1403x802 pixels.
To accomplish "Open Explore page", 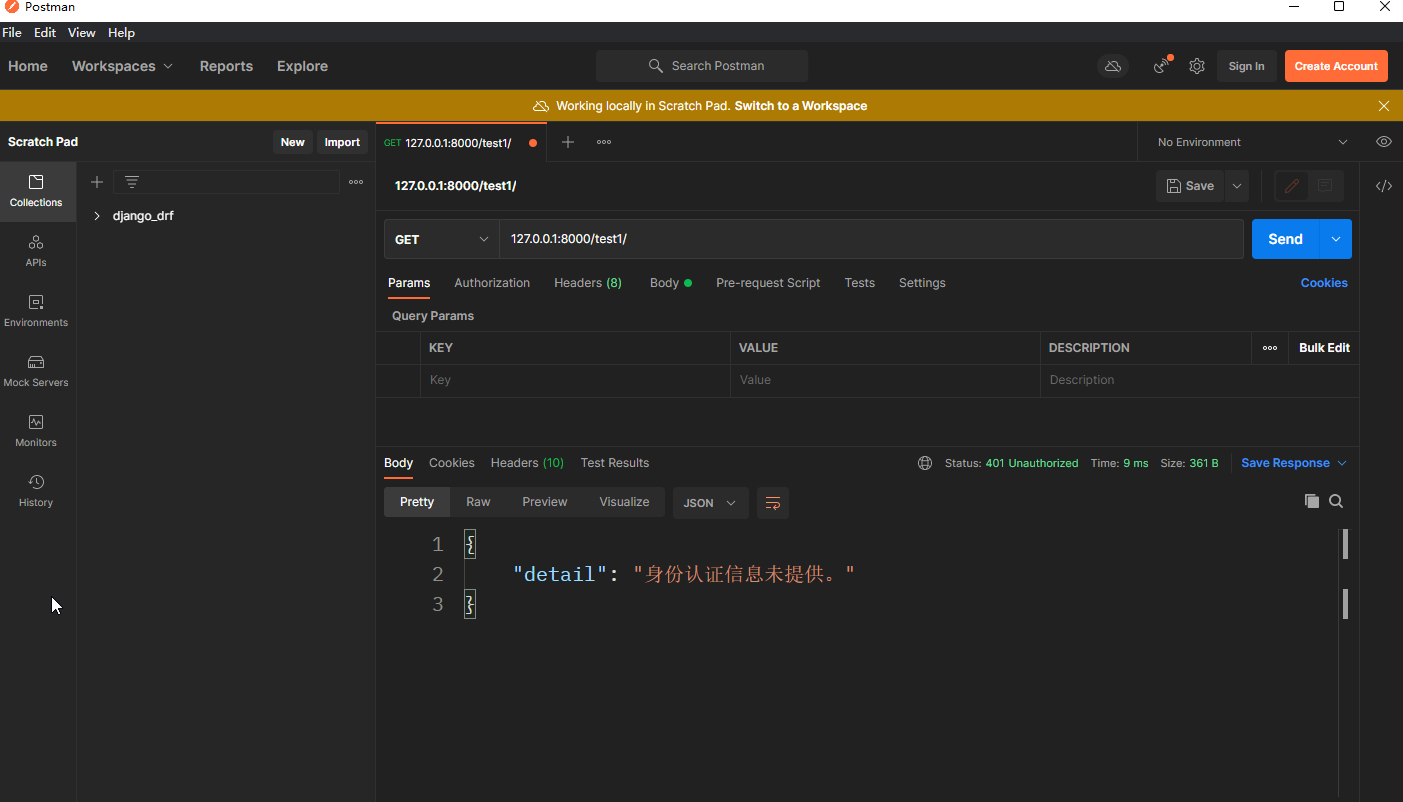I will [x=302, y=66].
